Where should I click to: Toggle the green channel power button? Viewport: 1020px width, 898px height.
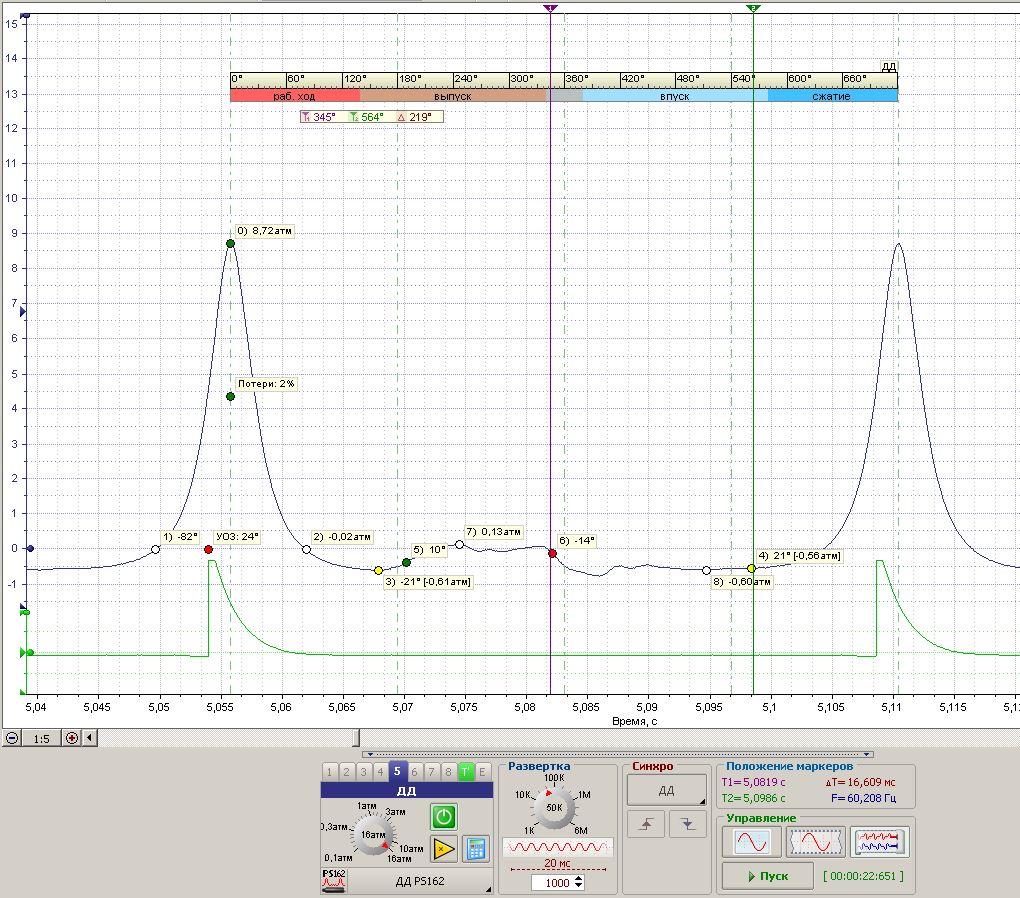pos(444,817)
